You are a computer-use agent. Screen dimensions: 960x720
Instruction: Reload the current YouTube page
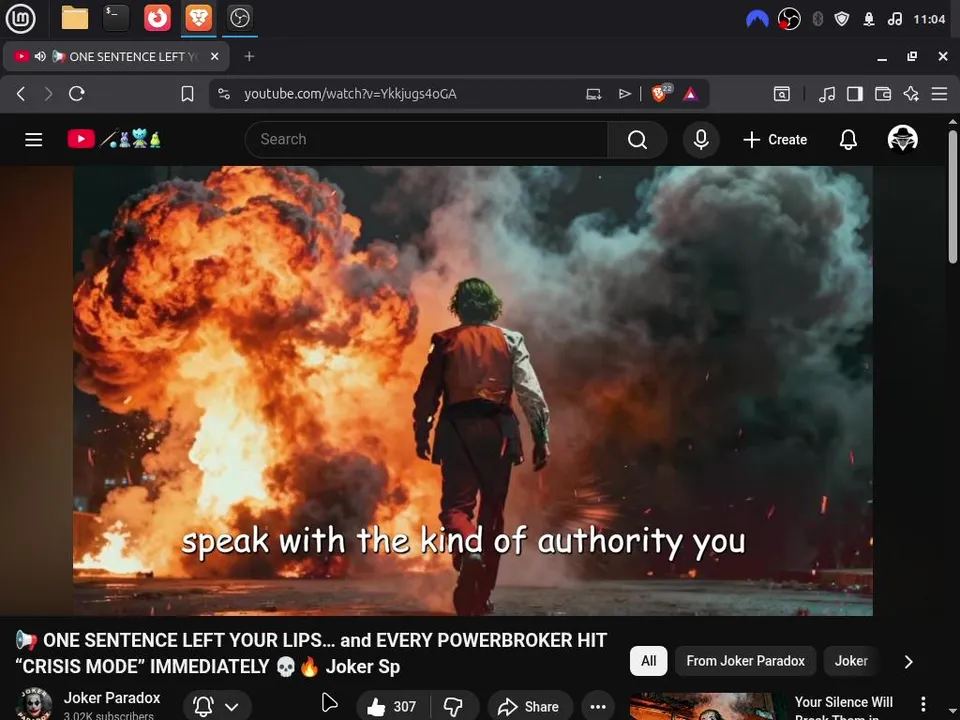pos(77,94)
